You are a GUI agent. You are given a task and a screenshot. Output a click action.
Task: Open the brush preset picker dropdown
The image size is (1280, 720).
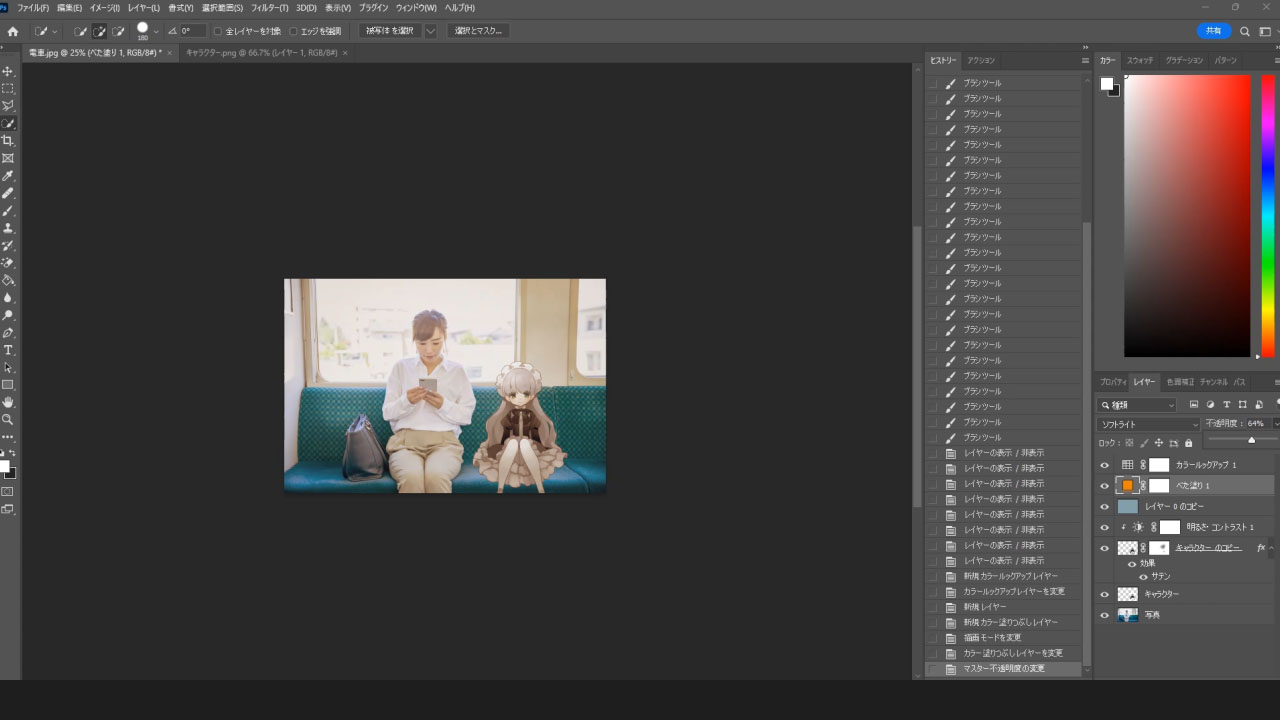point(156,31)
